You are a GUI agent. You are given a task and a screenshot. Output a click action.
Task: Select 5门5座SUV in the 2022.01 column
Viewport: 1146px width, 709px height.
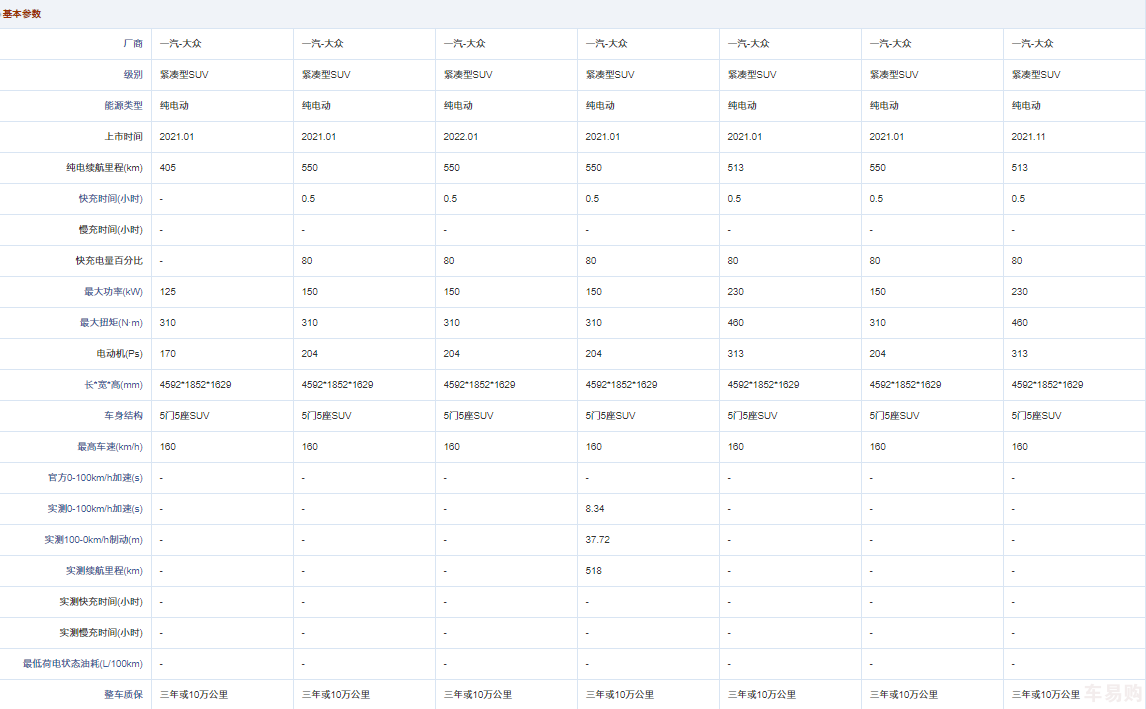click(x=468, y=416)
